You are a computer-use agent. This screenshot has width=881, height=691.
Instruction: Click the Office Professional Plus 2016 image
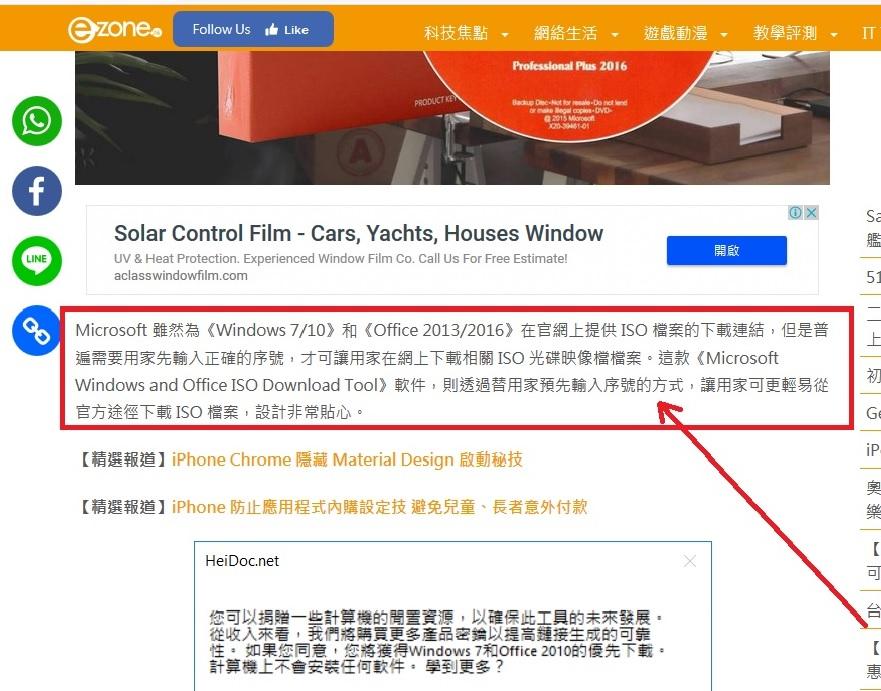coord(452,118)
